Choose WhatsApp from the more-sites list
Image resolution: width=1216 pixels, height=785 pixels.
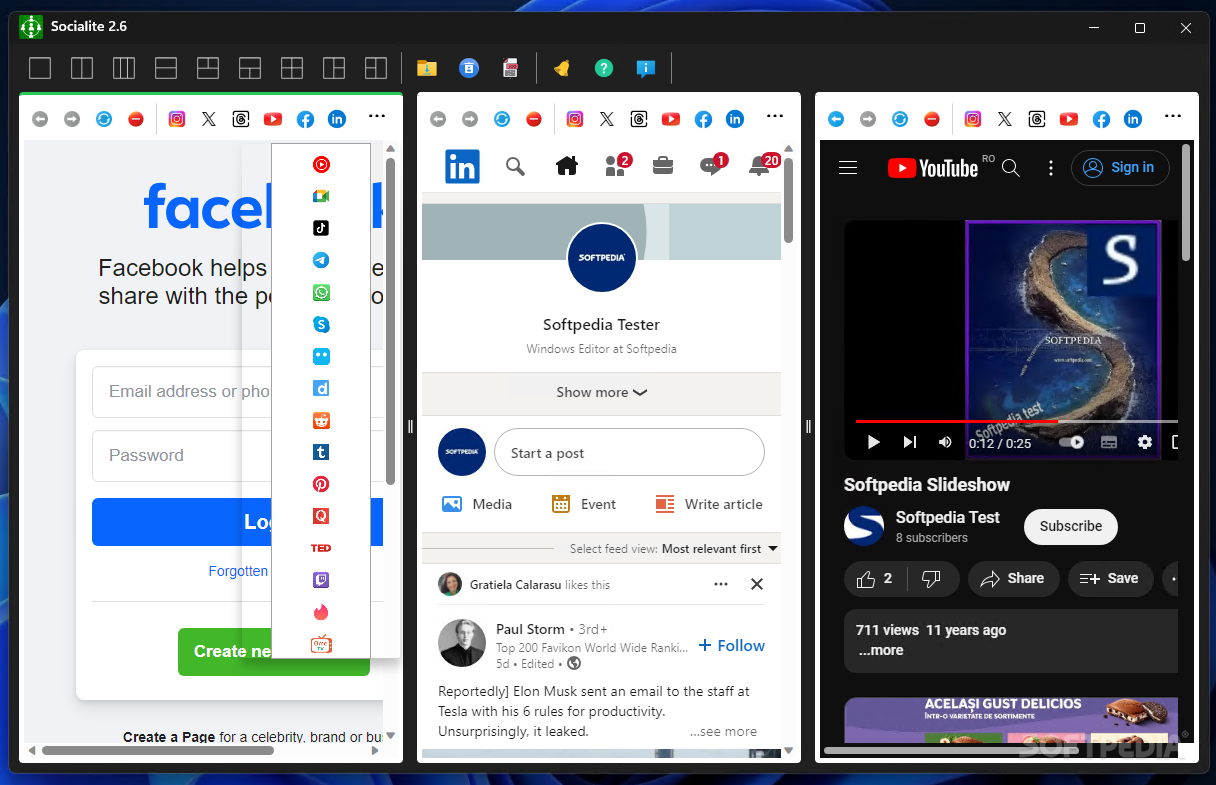click(x=321, y=292)
